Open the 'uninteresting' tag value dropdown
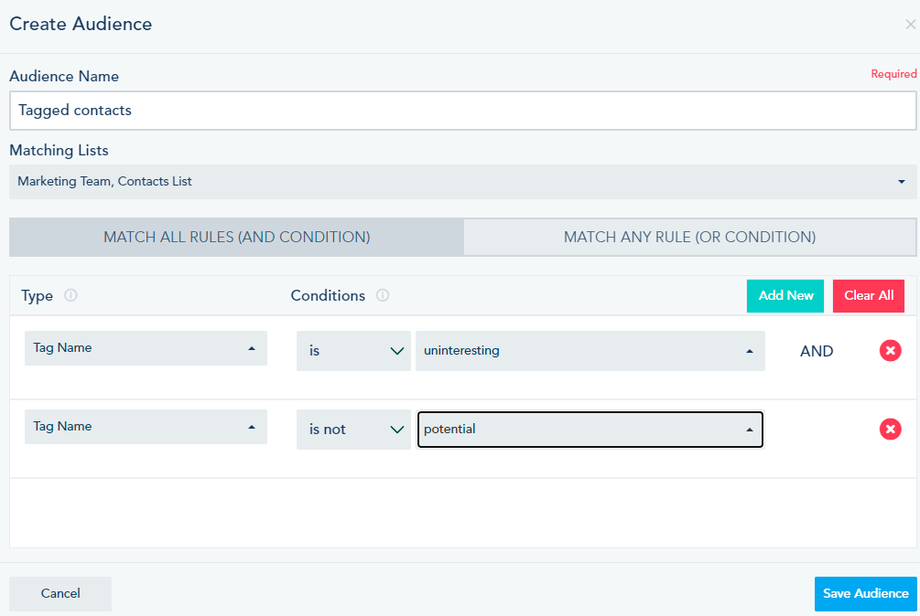Viewport: 920px width, 616px height. [x=590, y=351]
